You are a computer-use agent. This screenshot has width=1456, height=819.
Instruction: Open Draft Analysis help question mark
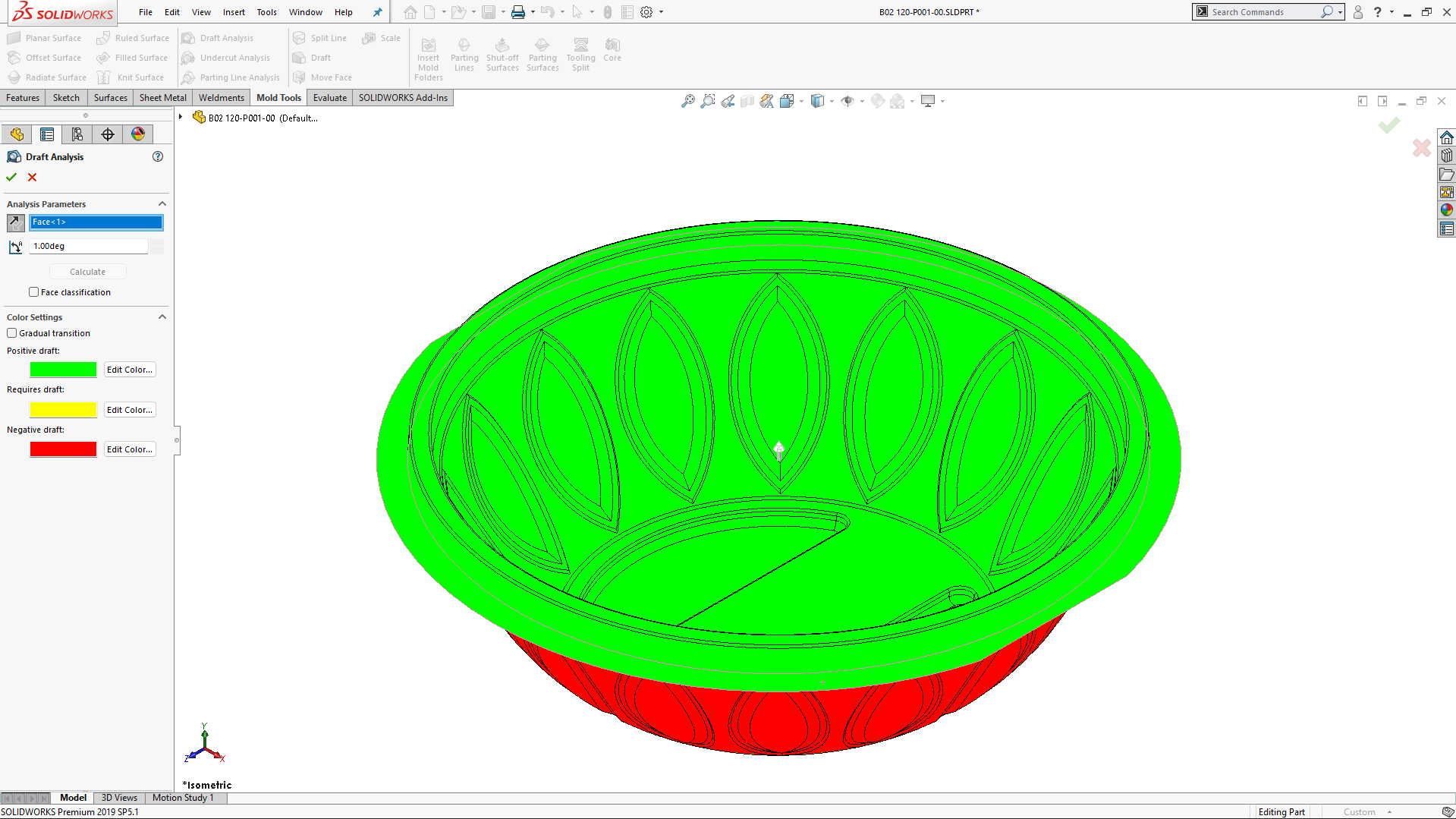[158, 156]
